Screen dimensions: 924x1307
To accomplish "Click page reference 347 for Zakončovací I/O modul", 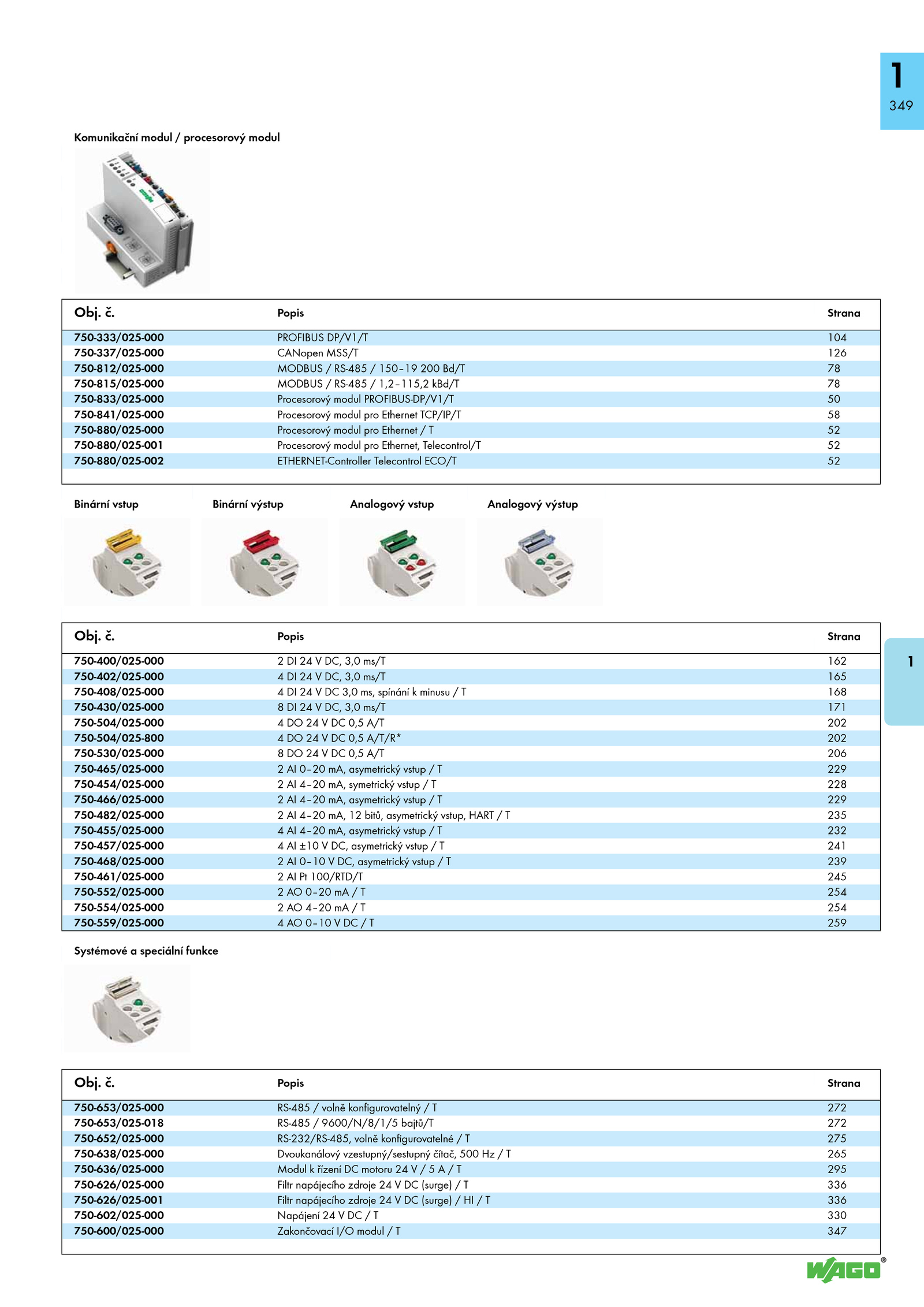I will pos(837,1231).
